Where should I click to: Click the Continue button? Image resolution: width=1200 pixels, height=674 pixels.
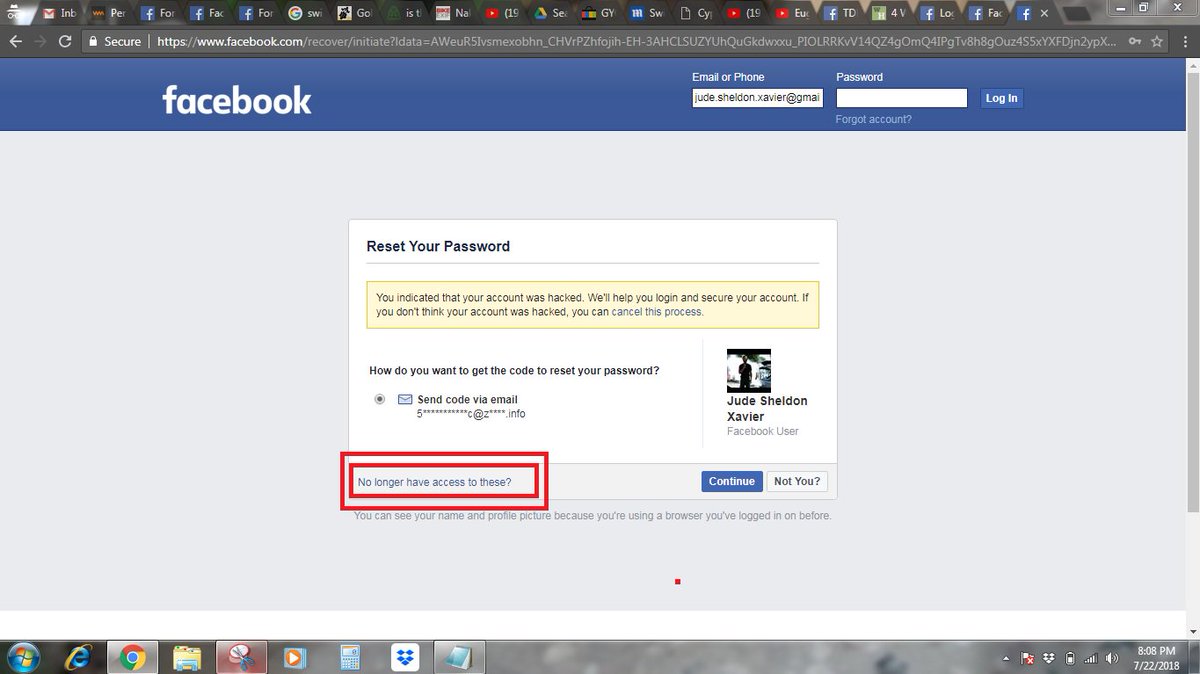click(732, 481)
